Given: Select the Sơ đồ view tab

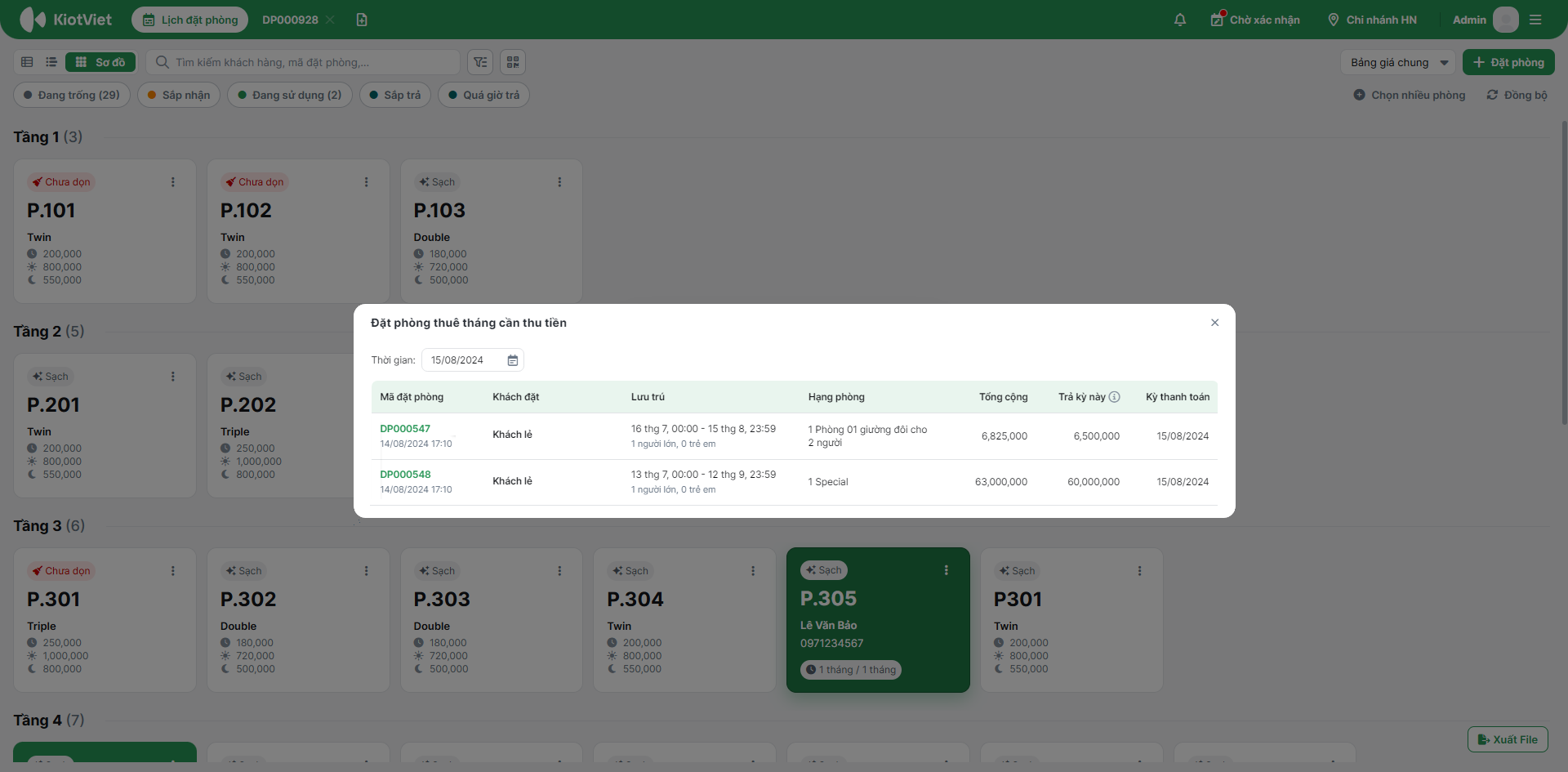Looking at the screenshot, I should pos(100,62).
